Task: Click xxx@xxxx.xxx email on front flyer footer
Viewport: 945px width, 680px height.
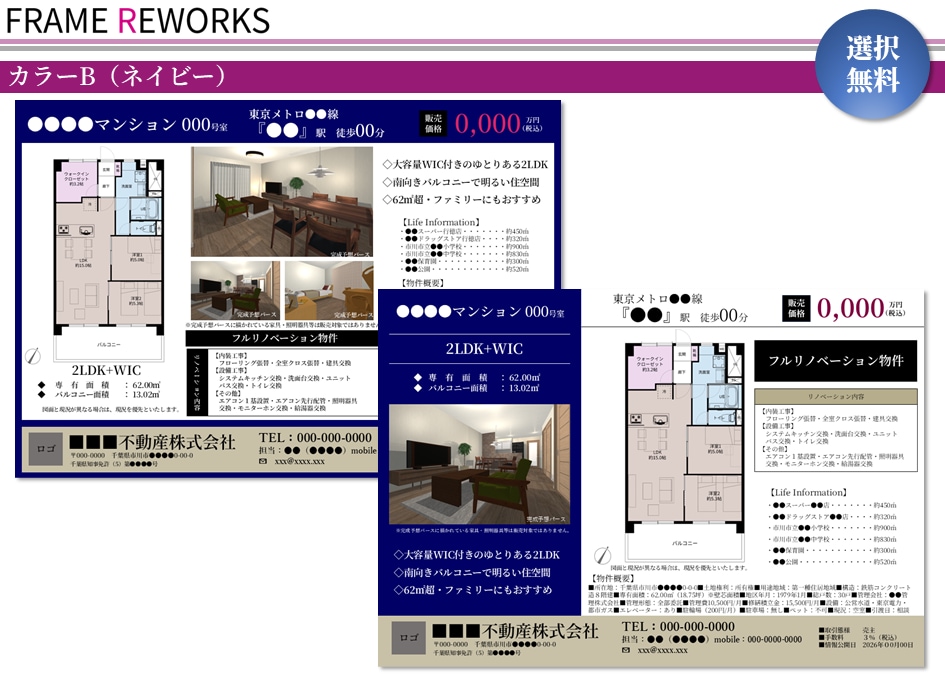Action: [x=662, y=650]
